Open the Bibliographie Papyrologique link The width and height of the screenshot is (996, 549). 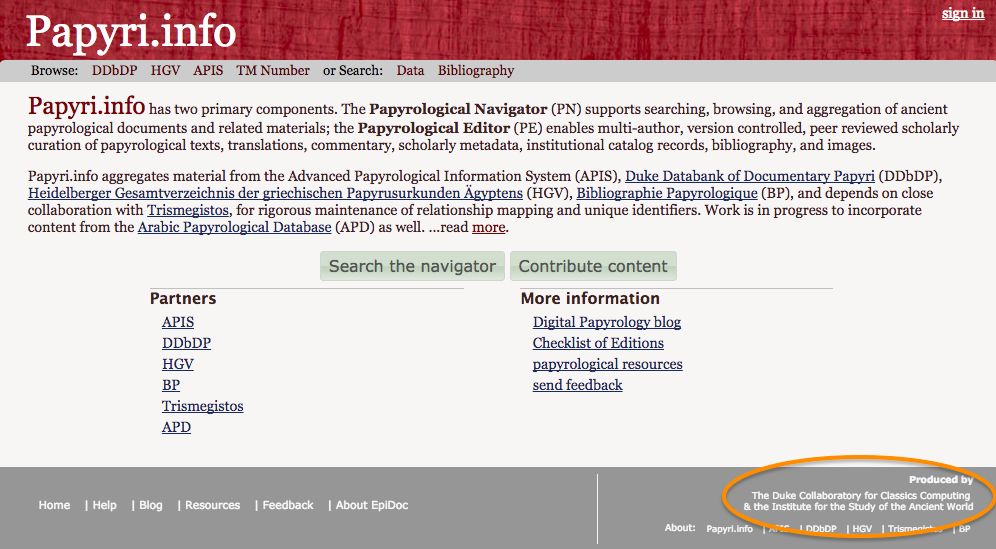point(667,193)
